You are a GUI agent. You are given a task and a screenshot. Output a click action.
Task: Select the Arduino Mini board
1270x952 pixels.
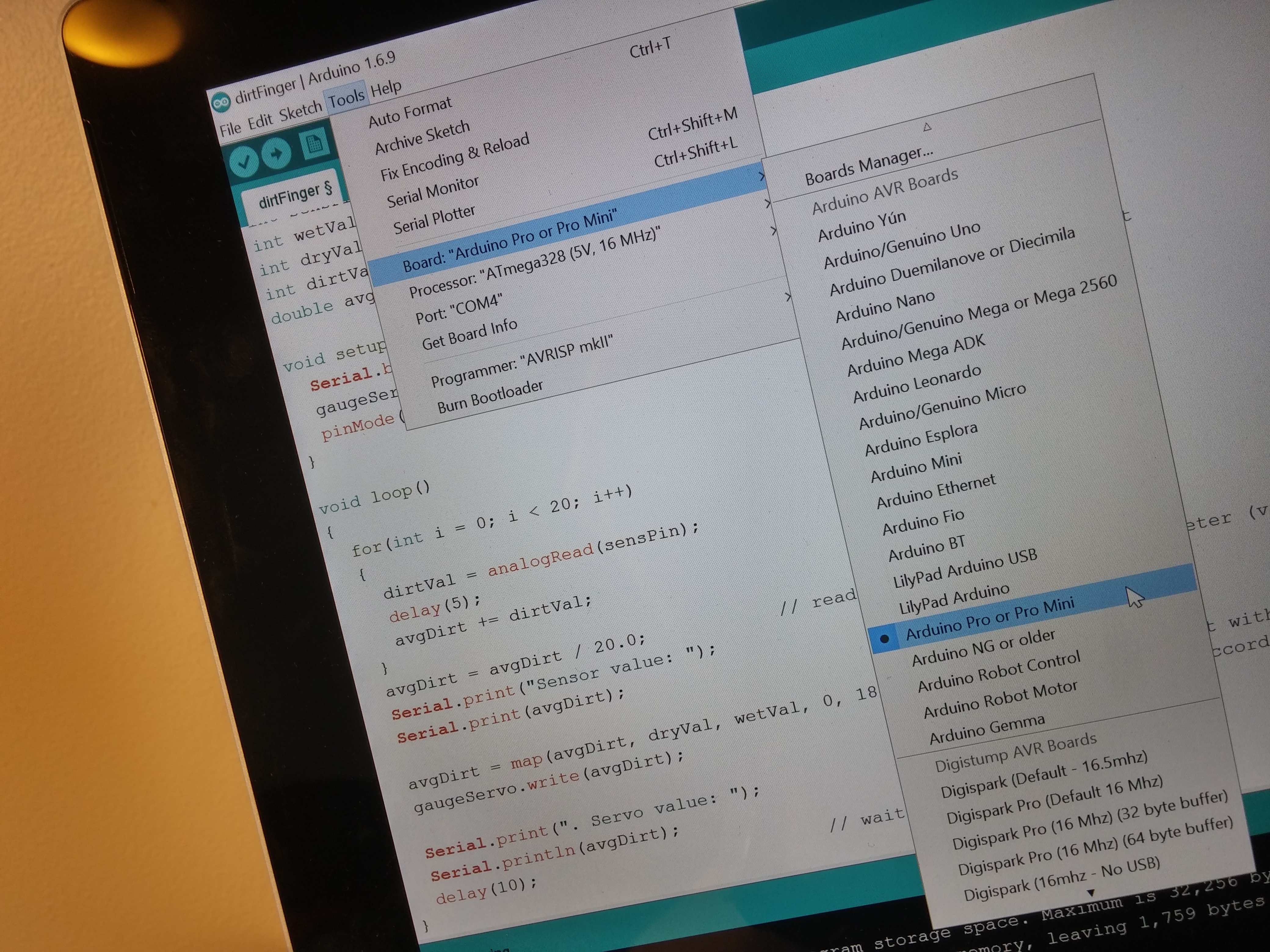tap(916, 468)
